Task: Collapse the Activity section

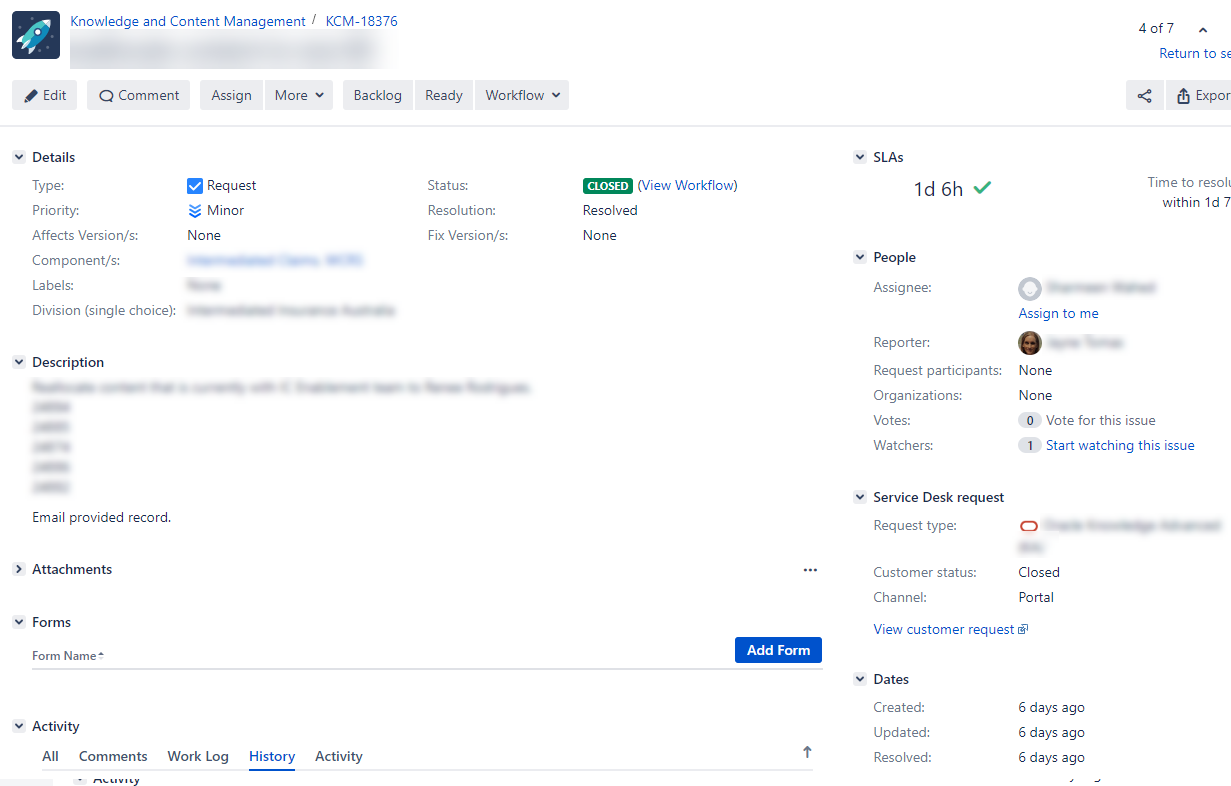Action: coord(19,726)
